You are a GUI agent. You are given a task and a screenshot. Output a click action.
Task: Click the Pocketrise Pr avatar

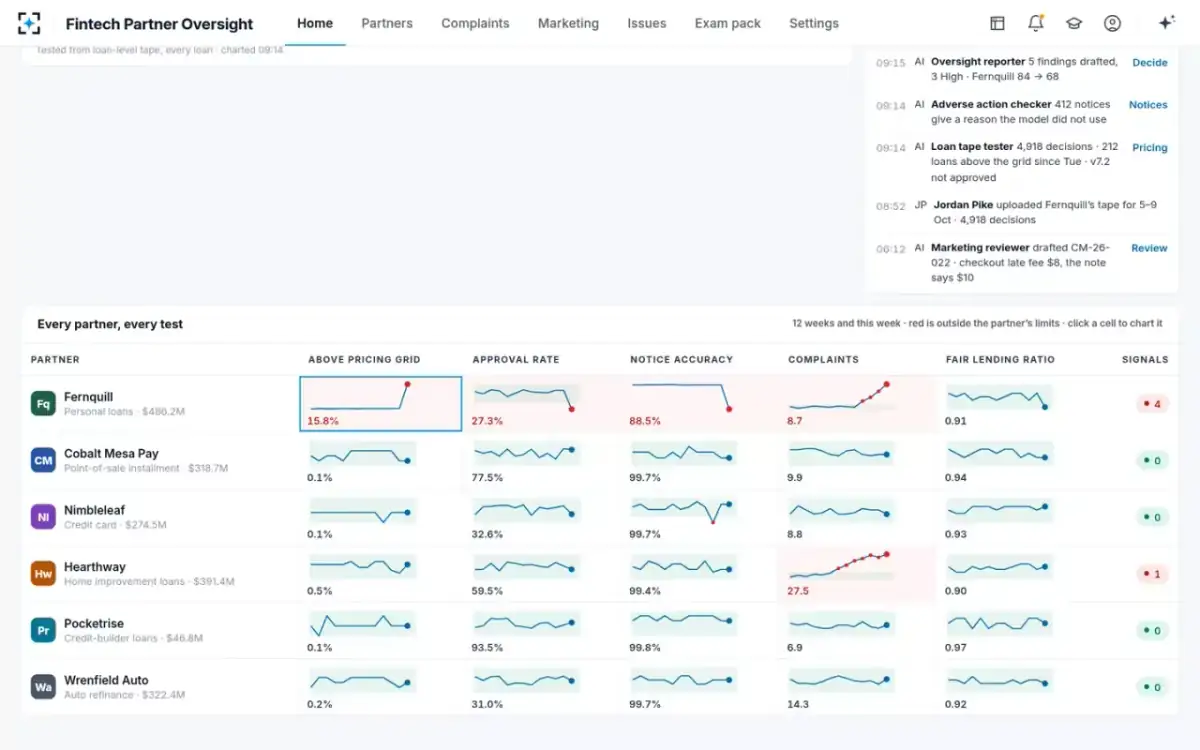coord(43,630)
